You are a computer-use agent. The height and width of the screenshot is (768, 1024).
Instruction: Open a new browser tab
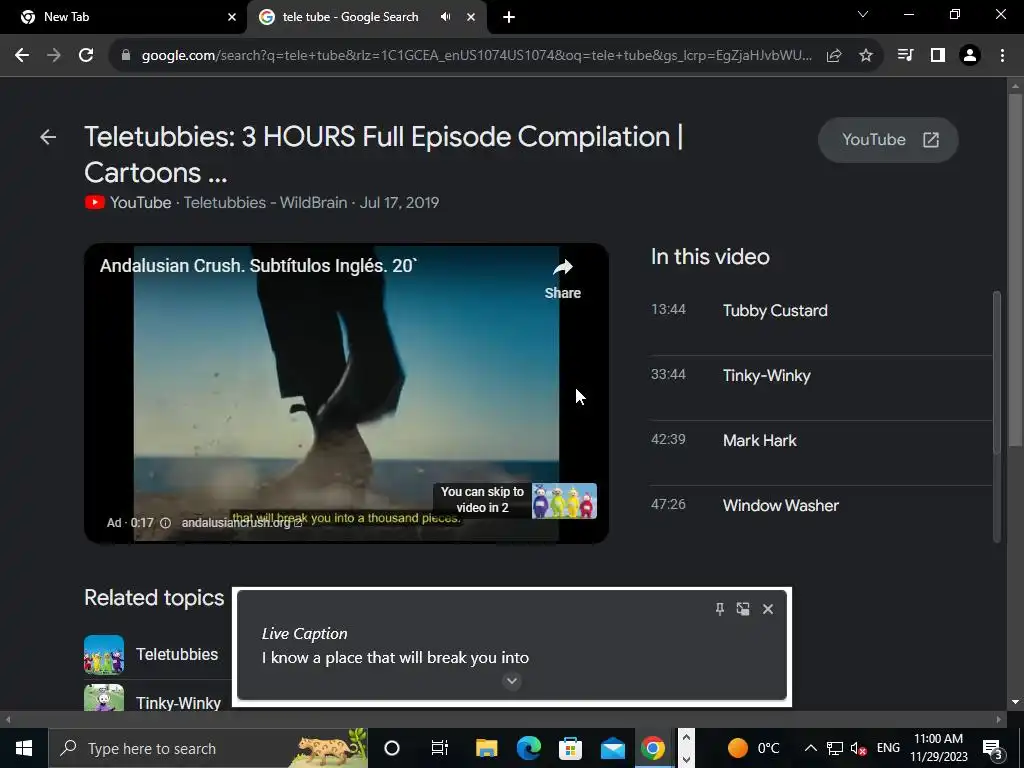509,17
